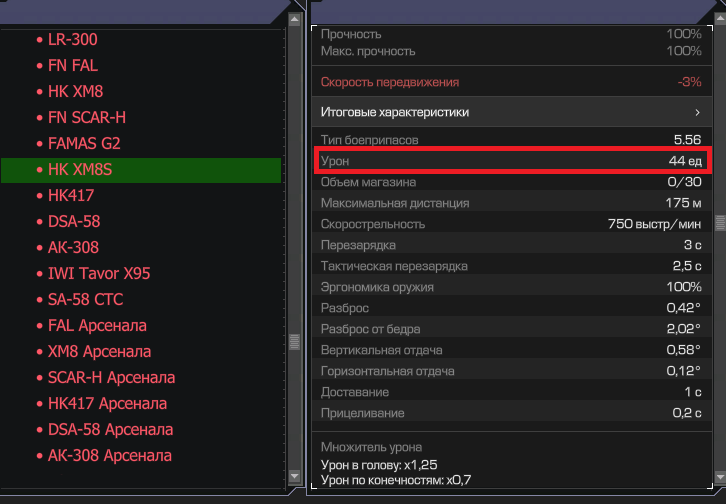Click the Скорострельность row
Viewport: 726px width, 504px height.
click(512, 224)
